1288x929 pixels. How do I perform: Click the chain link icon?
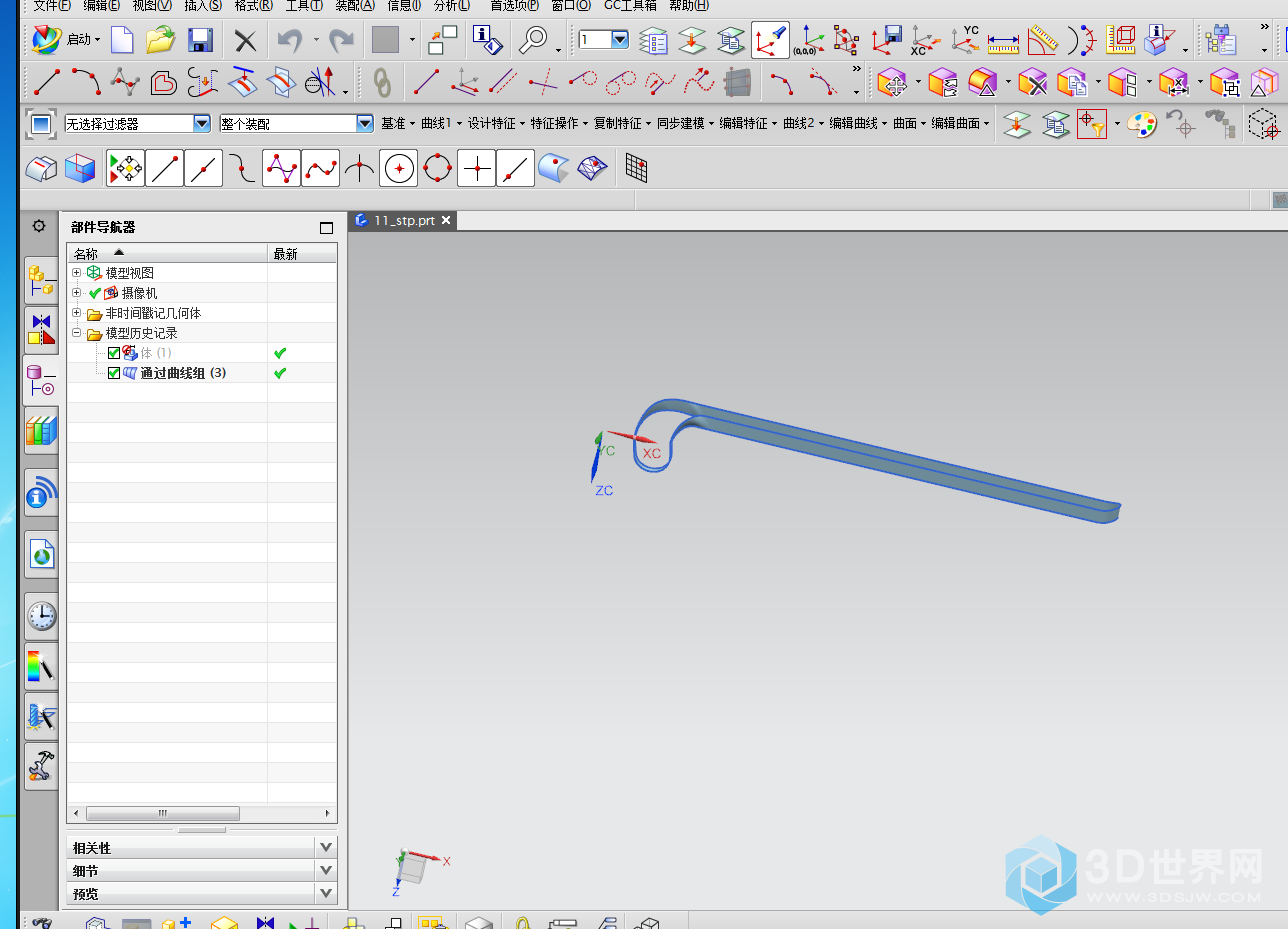pyautogui.click(x=381, y=82)
